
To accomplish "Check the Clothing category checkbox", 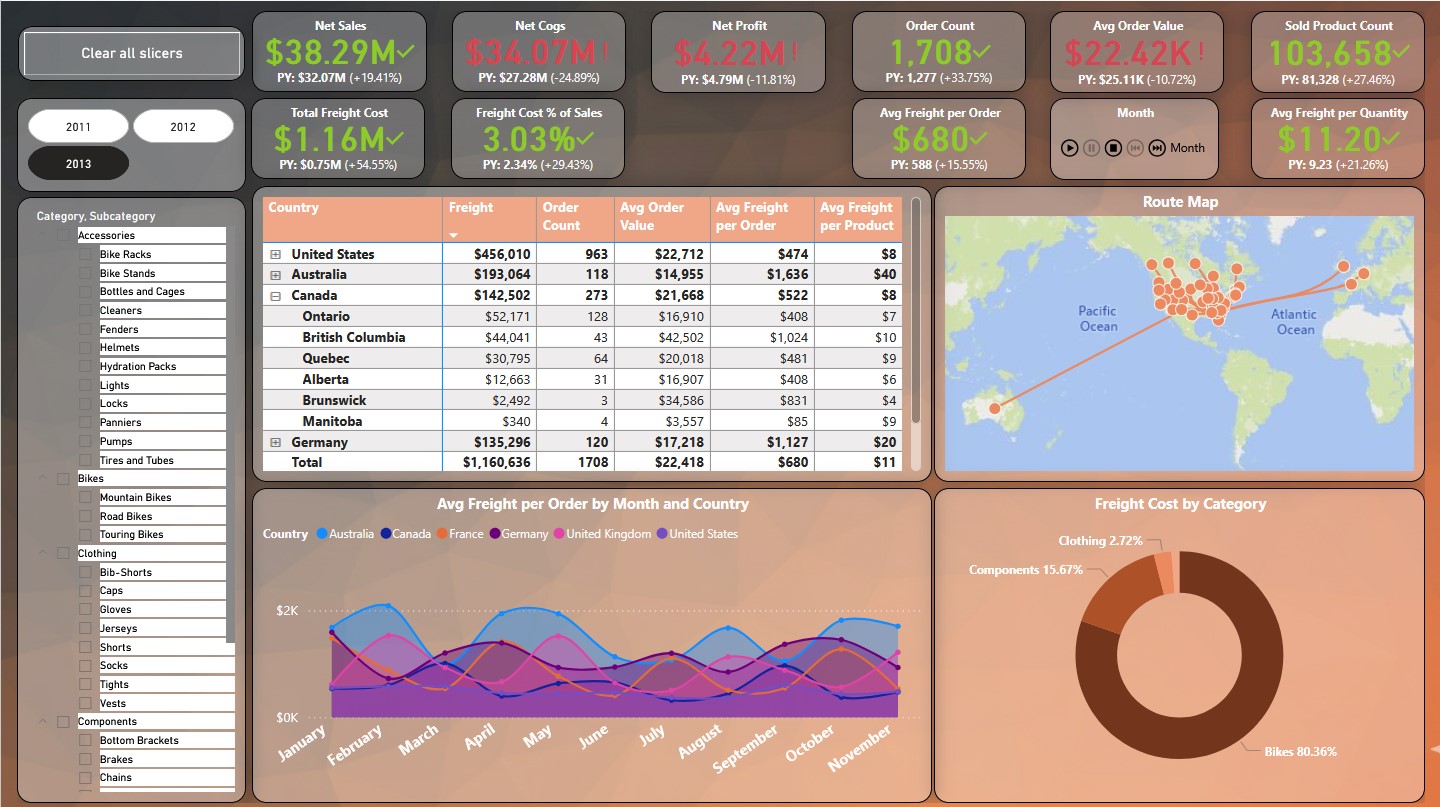I will point(63,553).
